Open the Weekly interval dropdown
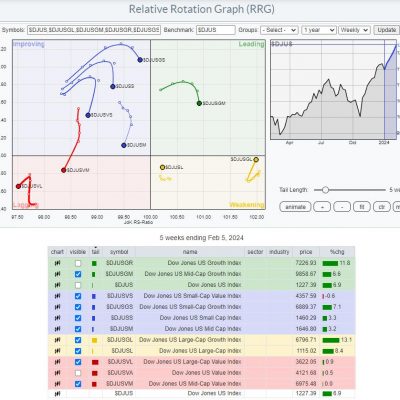The image size is (400, 400). tap(354, 30)
